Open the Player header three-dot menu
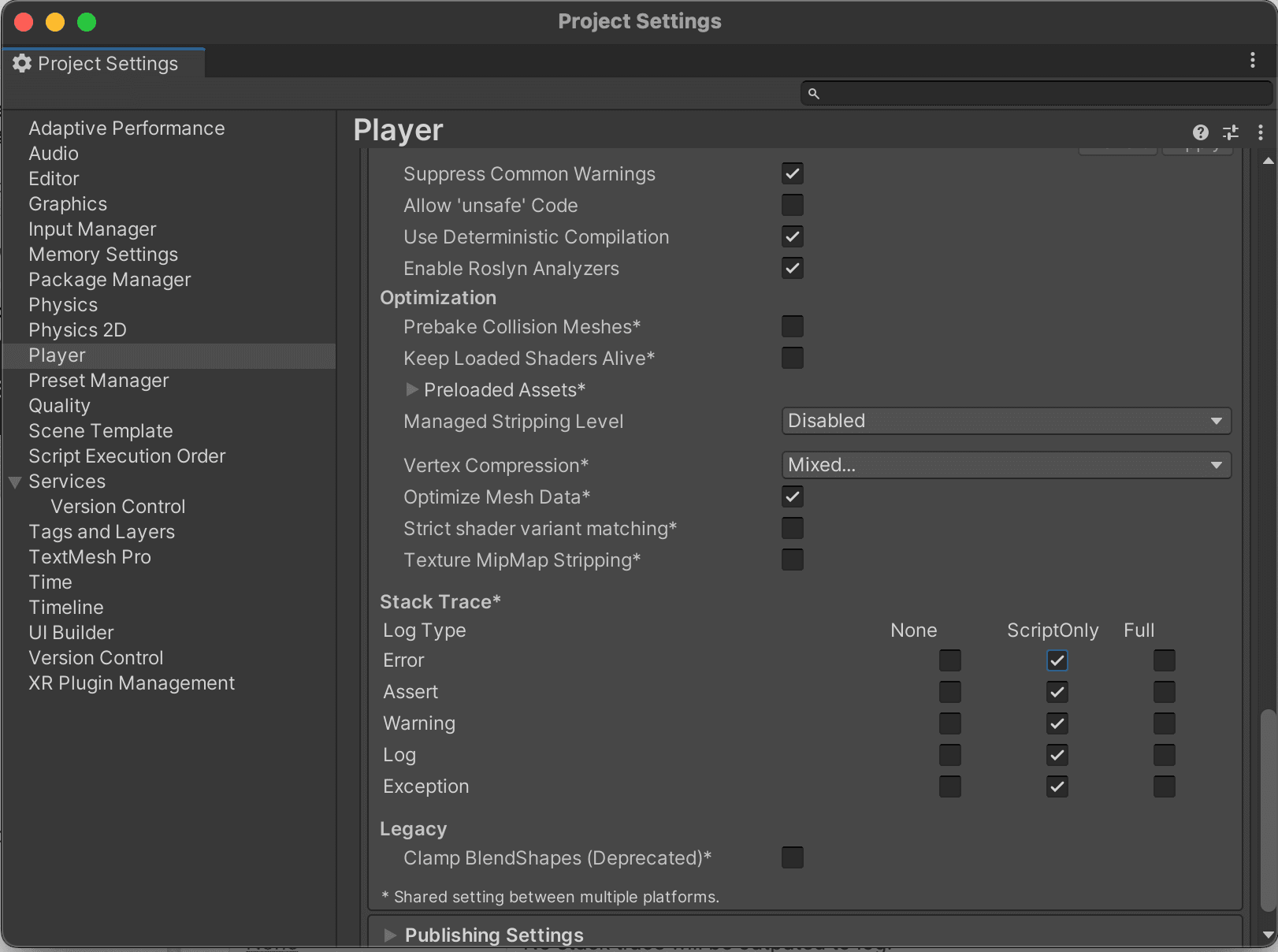The image size is (1278, 952). [x=1260, y=132]
